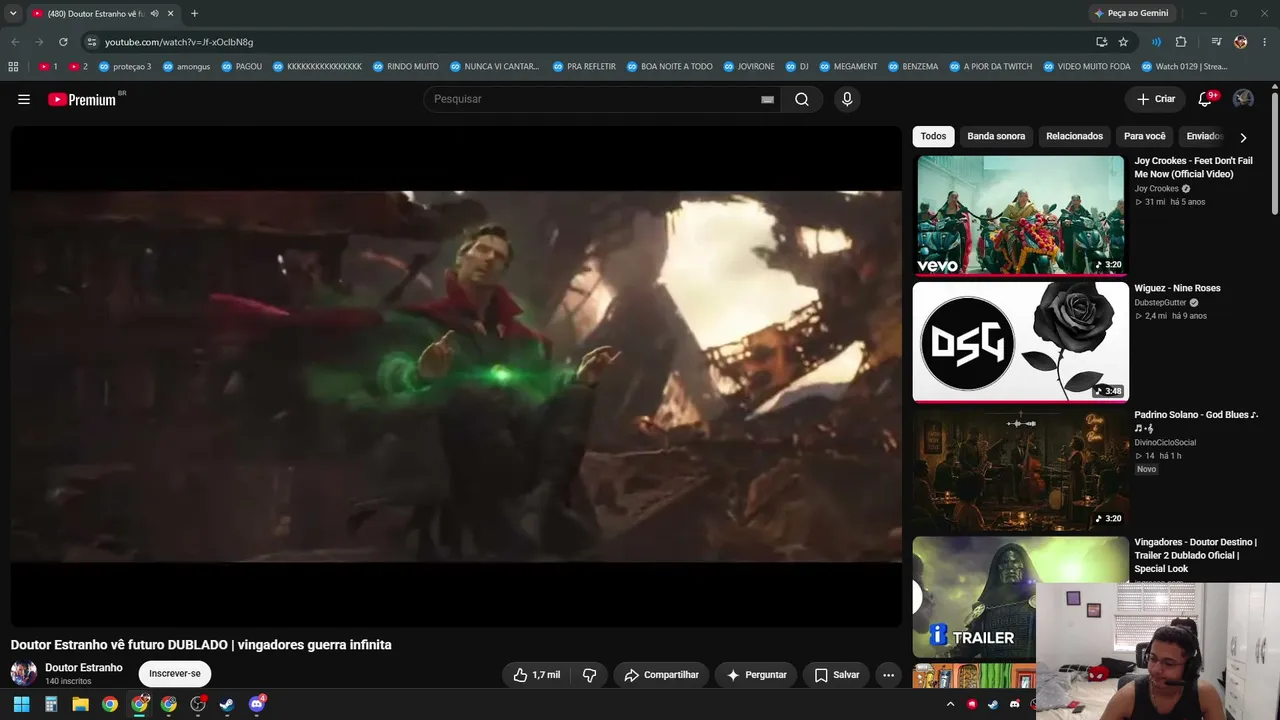Open the YouTube account avatar menu
Screen dimensions: 1280x720
pos(1243,99)
